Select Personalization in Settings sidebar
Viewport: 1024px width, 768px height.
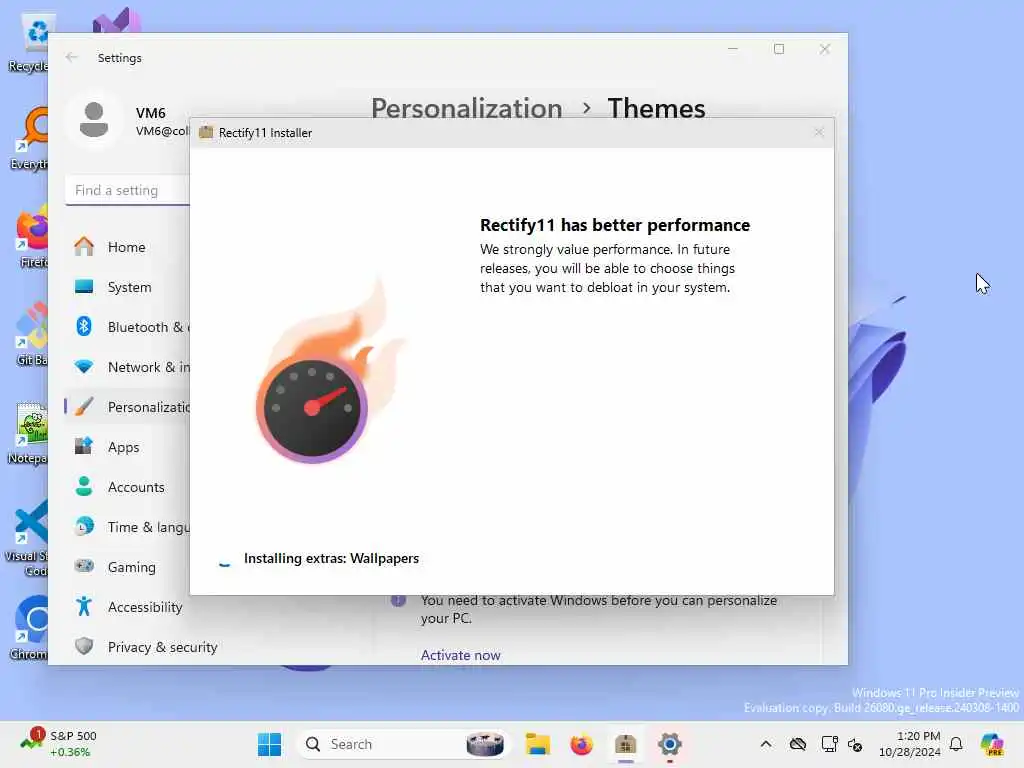pyautogui.click(x=127, y=407)
